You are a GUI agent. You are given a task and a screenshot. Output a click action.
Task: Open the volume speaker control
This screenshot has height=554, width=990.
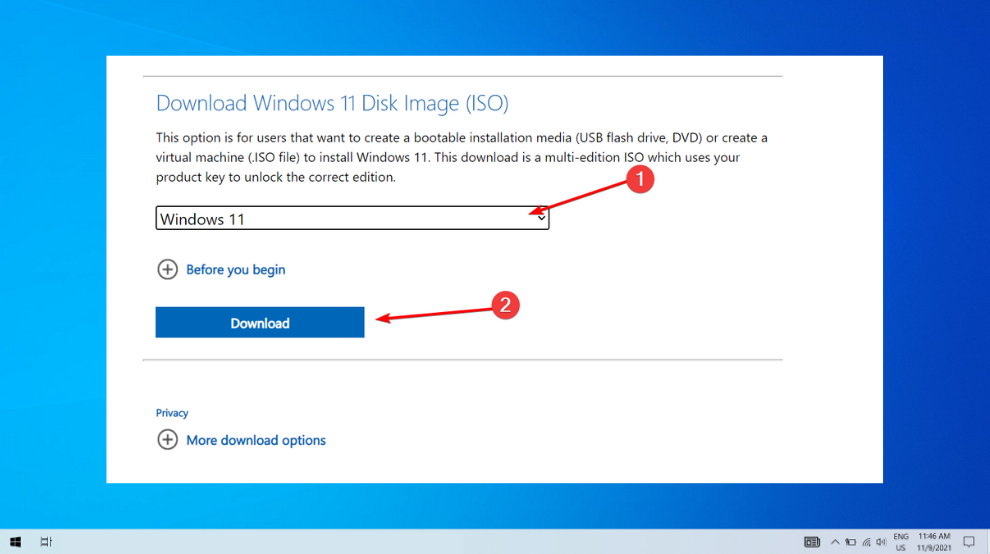881,542
